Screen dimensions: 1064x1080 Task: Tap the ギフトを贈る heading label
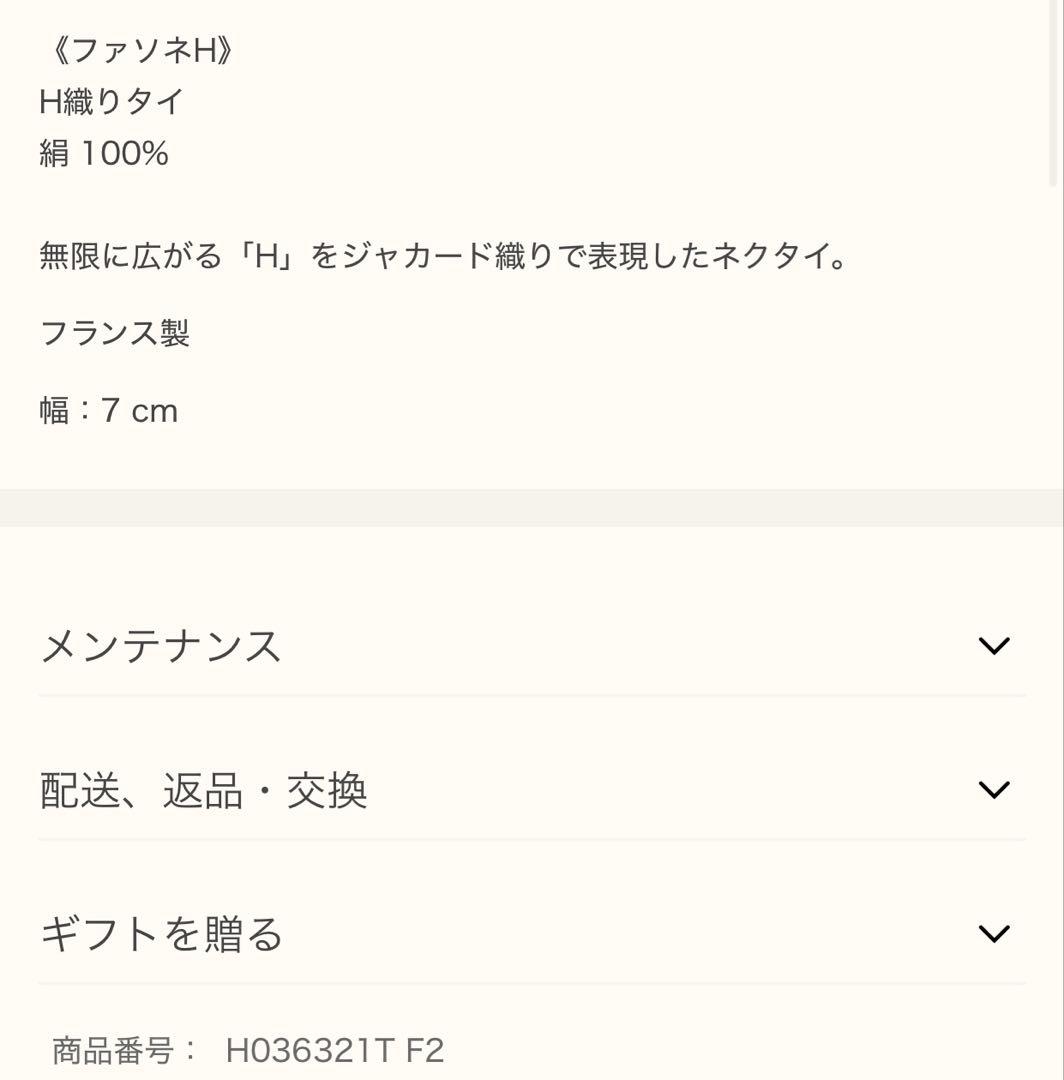(162, 934)
